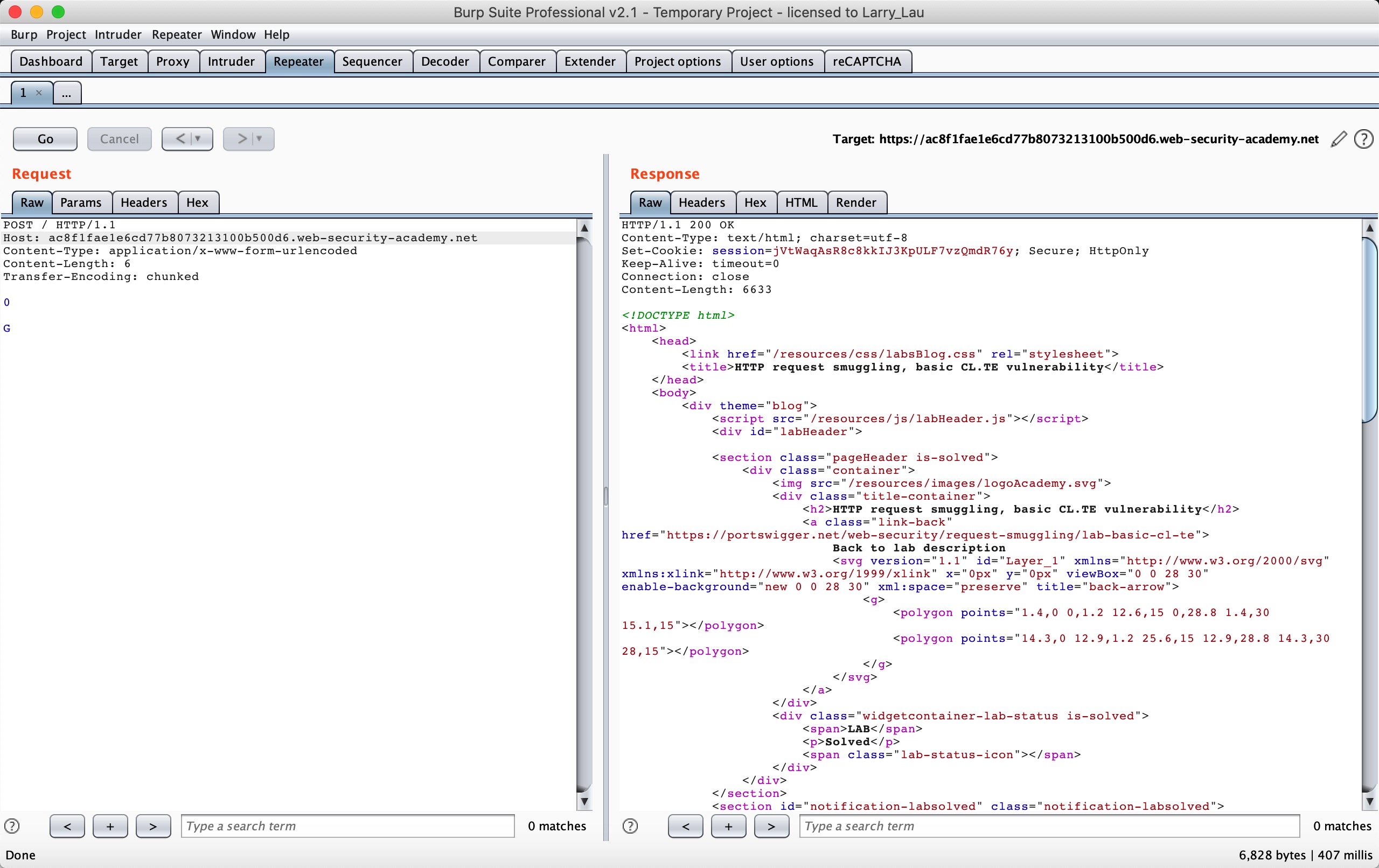Click the Cancel button
This screenshot has height=868, width=1379.
pyautogui.click(x=119, y=138)
